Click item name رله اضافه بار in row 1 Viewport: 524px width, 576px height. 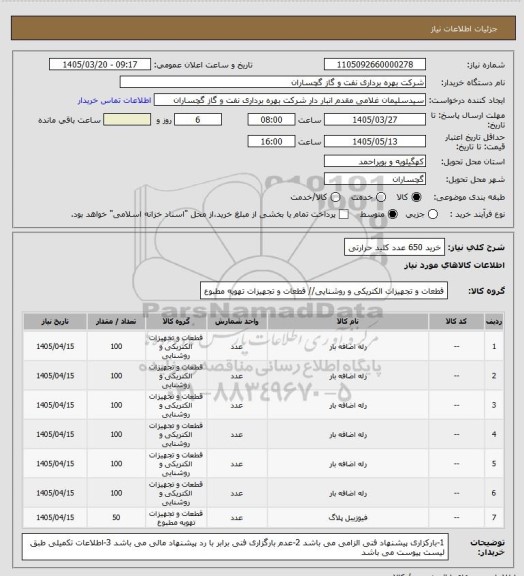point(348,346)
